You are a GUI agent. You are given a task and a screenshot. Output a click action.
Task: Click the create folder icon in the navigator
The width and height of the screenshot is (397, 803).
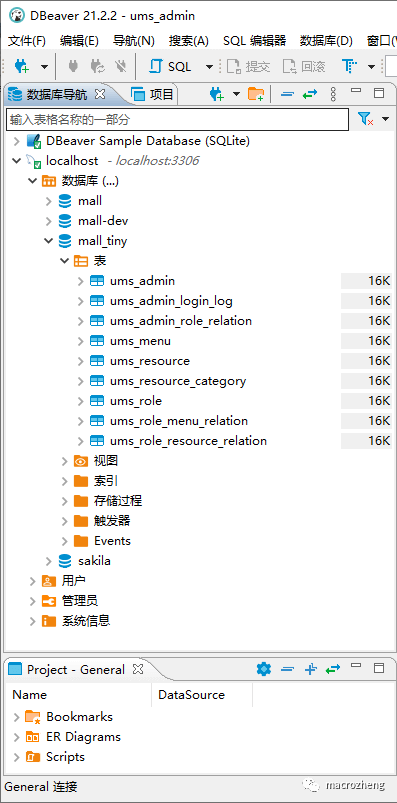coord(256,94)
